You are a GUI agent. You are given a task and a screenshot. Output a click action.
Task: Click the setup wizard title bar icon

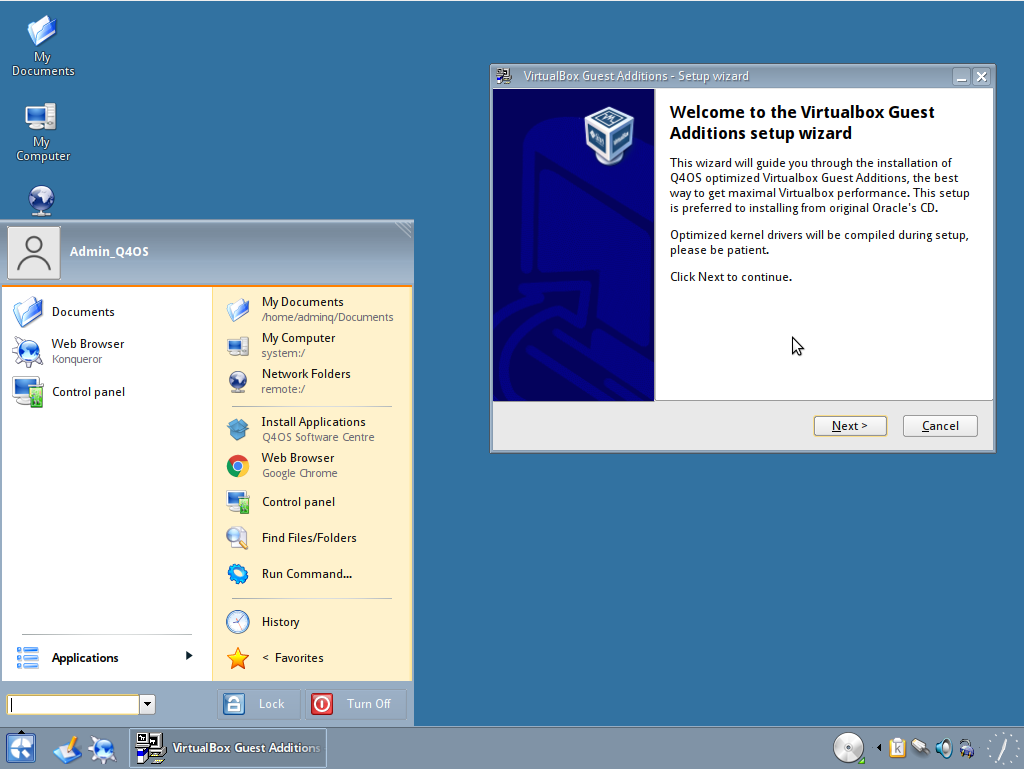coord(504,76)
